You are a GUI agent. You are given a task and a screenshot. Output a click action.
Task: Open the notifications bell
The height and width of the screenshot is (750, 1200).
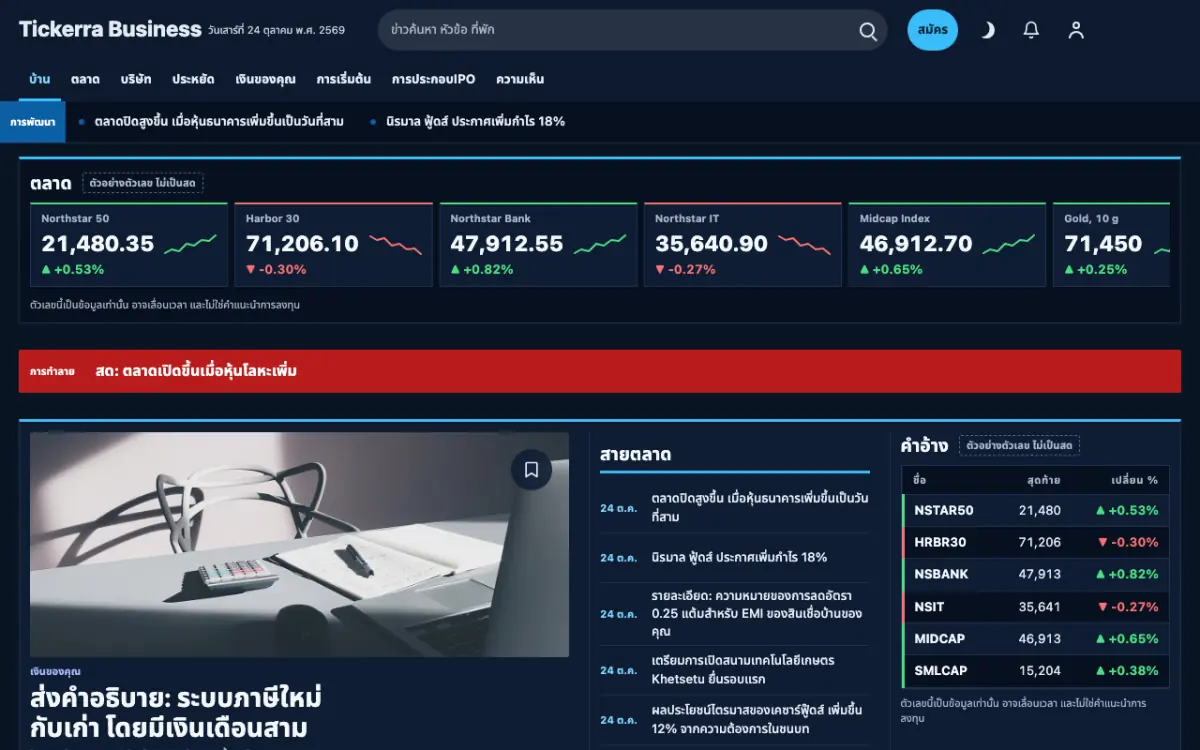[x=1031, y=30]
